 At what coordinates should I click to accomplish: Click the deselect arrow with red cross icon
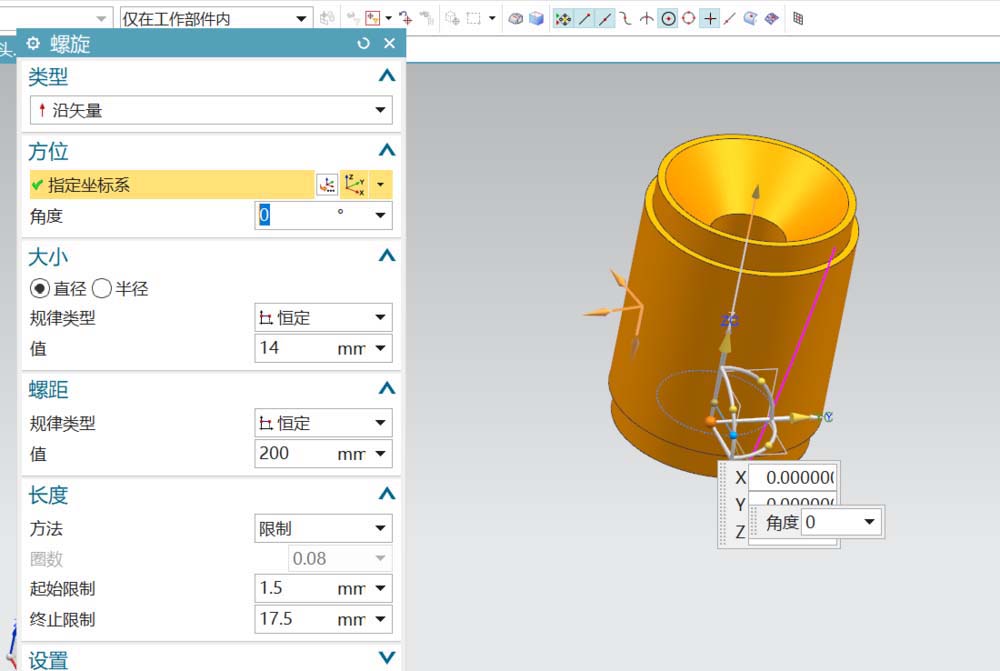[x=406, y=18]
